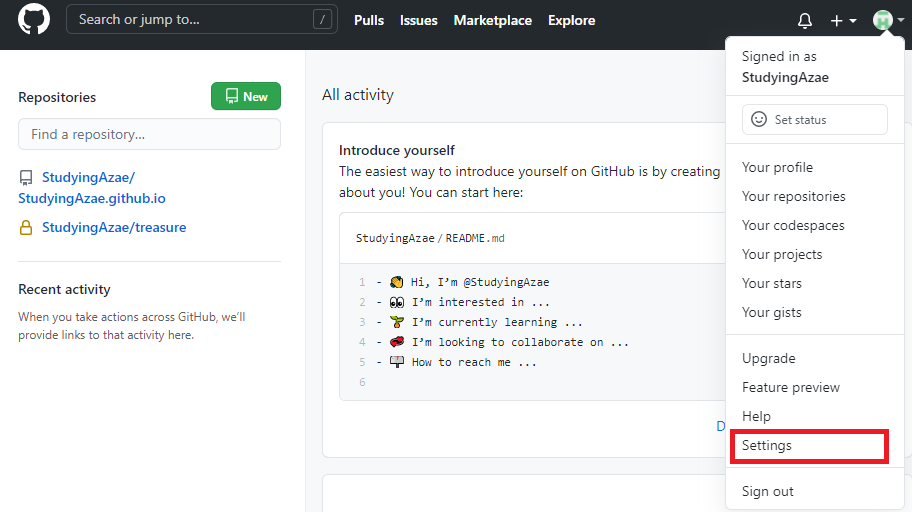Open StudyingAzae/treasure repository link

(114, 227)
